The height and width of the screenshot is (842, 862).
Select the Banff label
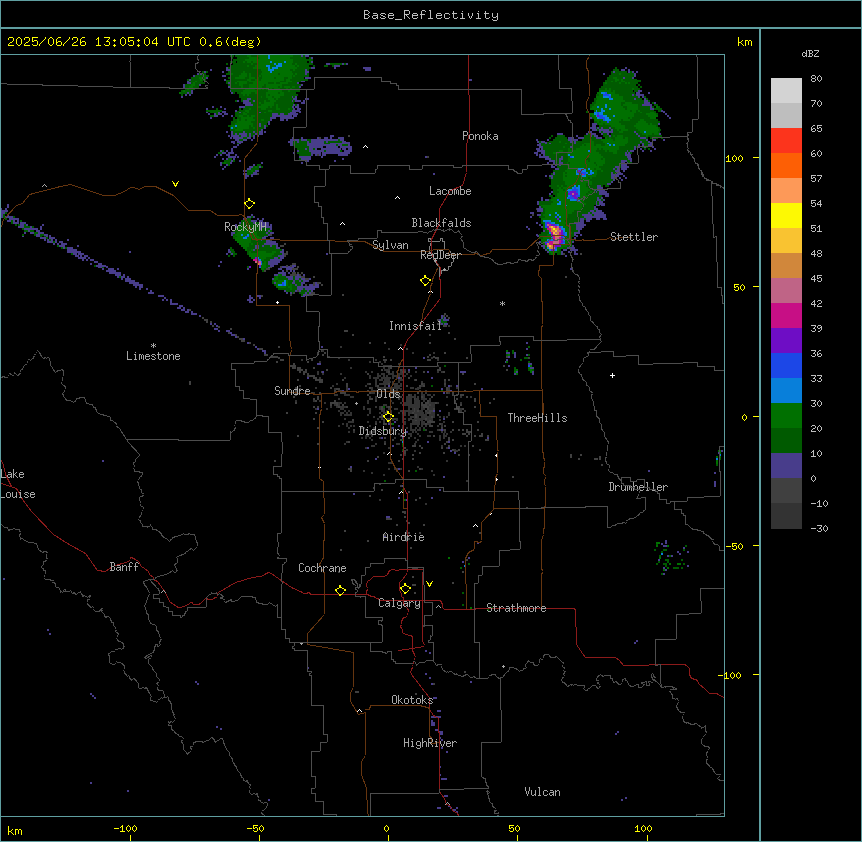tap(124, 567)
